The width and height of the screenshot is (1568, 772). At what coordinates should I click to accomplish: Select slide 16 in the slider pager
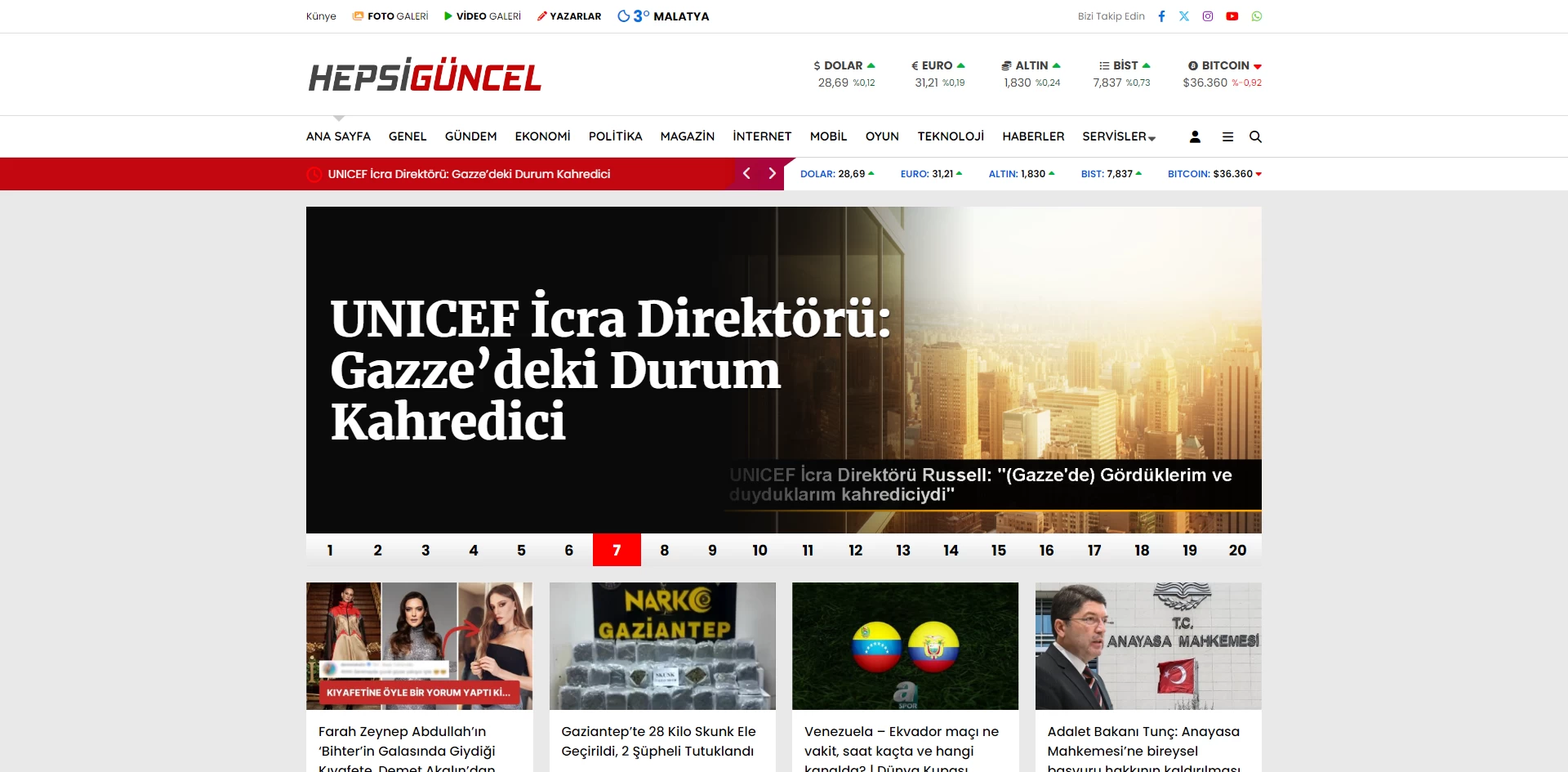click(1046, 550)
